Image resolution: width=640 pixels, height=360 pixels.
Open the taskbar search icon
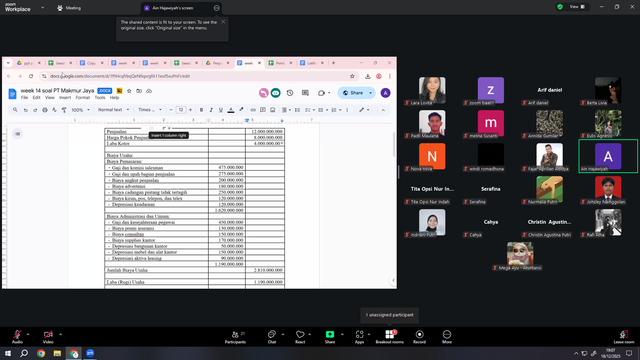point(24,353)
